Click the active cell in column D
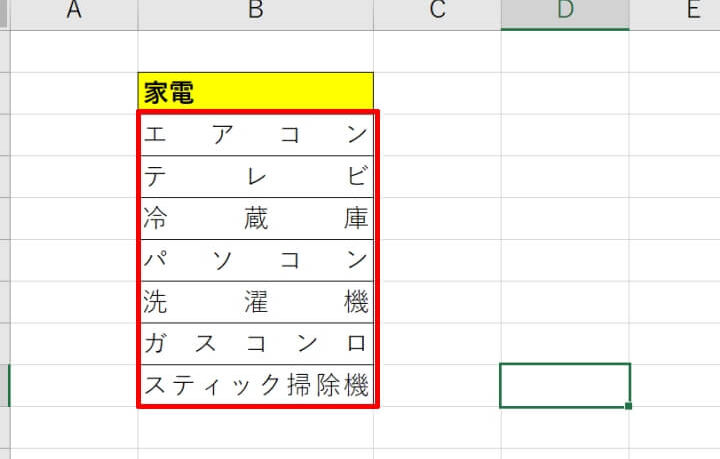 pyautogui.click(x=565, y=385)
